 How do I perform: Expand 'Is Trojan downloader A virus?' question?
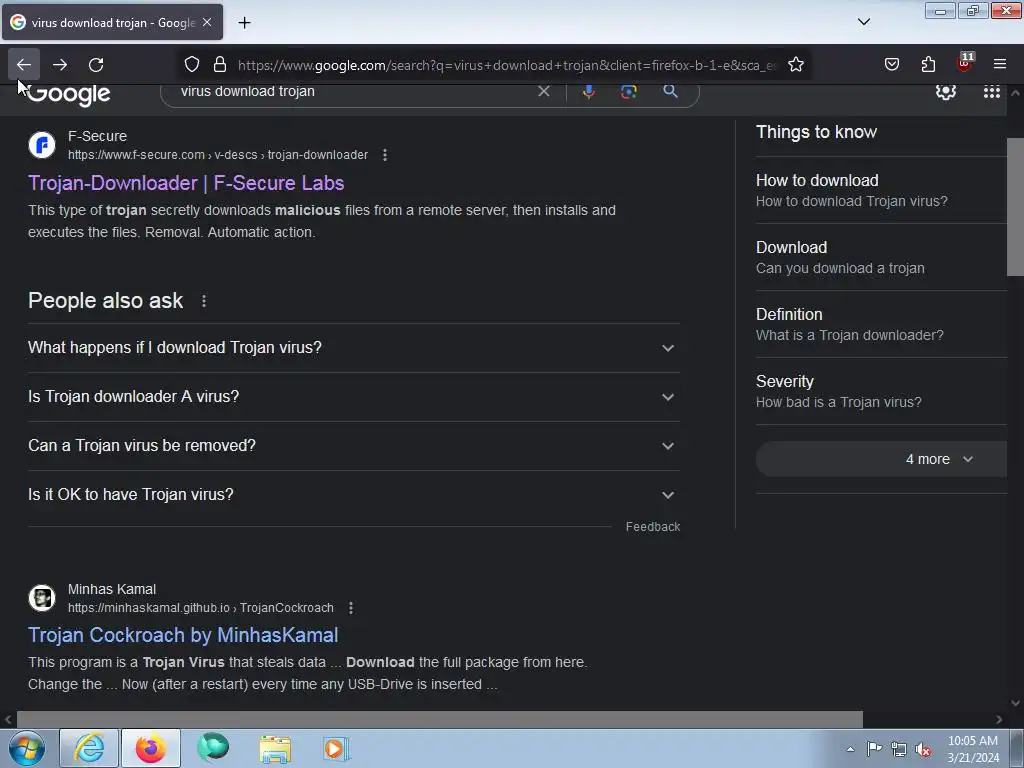coord(353,396)
